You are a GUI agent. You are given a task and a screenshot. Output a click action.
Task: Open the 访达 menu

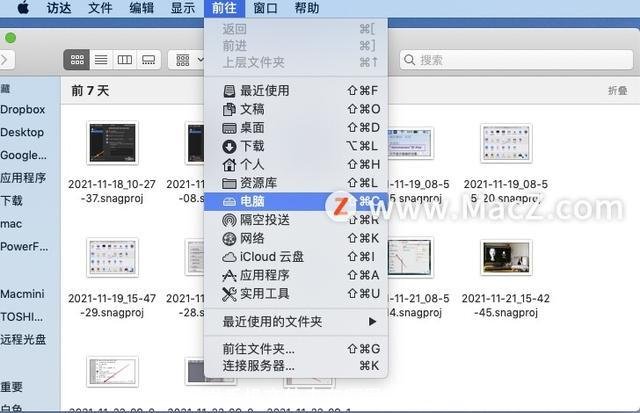pyautogui.click(x=59, y=8)
